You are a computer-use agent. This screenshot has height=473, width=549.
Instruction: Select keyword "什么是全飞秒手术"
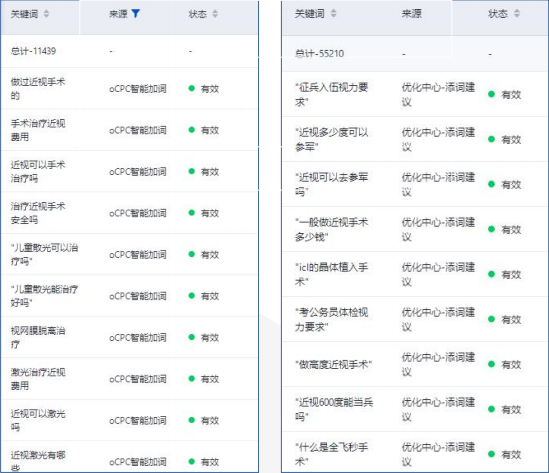331,454
